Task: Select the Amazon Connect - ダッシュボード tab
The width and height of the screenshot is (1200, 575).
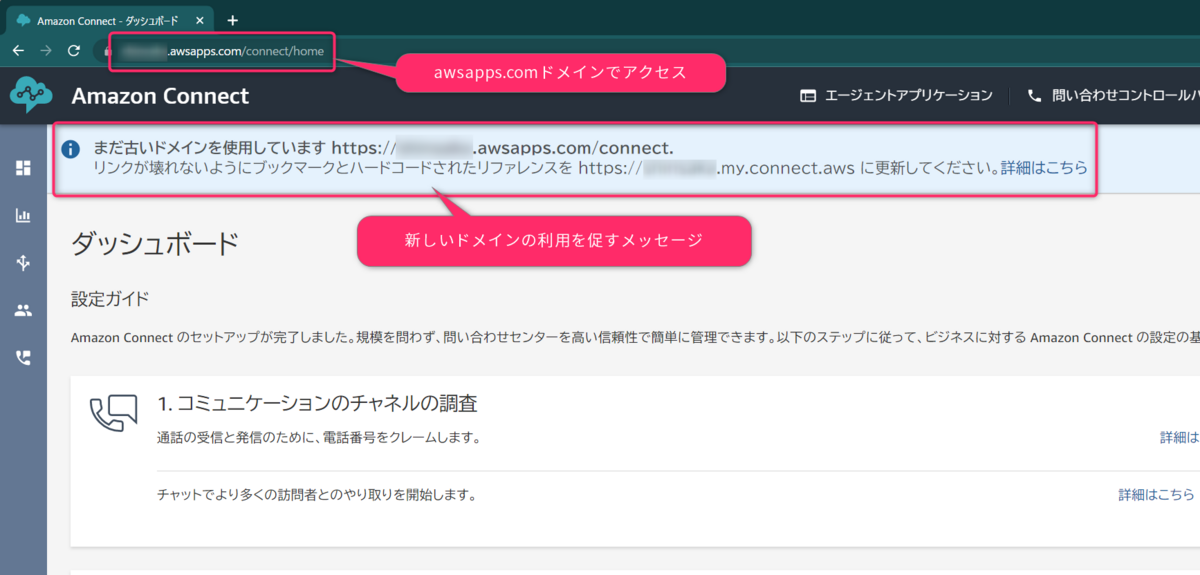Action: coord(108,20)
